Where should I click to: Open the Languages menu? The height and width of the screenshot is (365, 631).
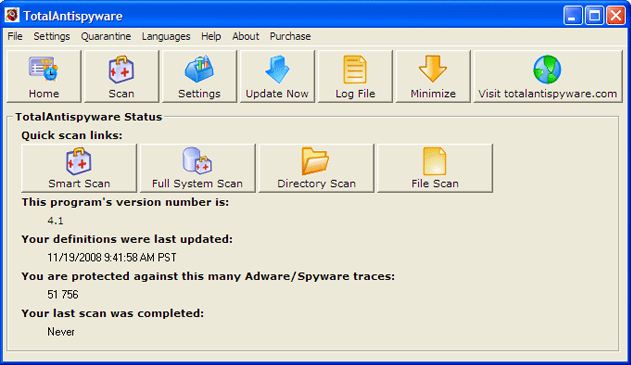(166, 36)
